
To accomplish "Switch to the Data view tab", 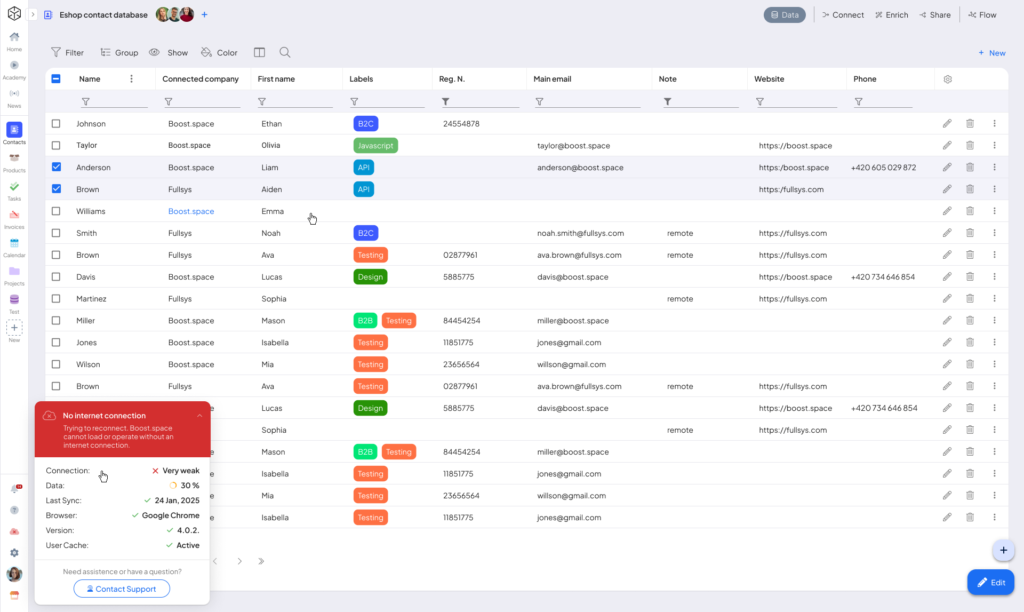I will (x=785, y=15).
